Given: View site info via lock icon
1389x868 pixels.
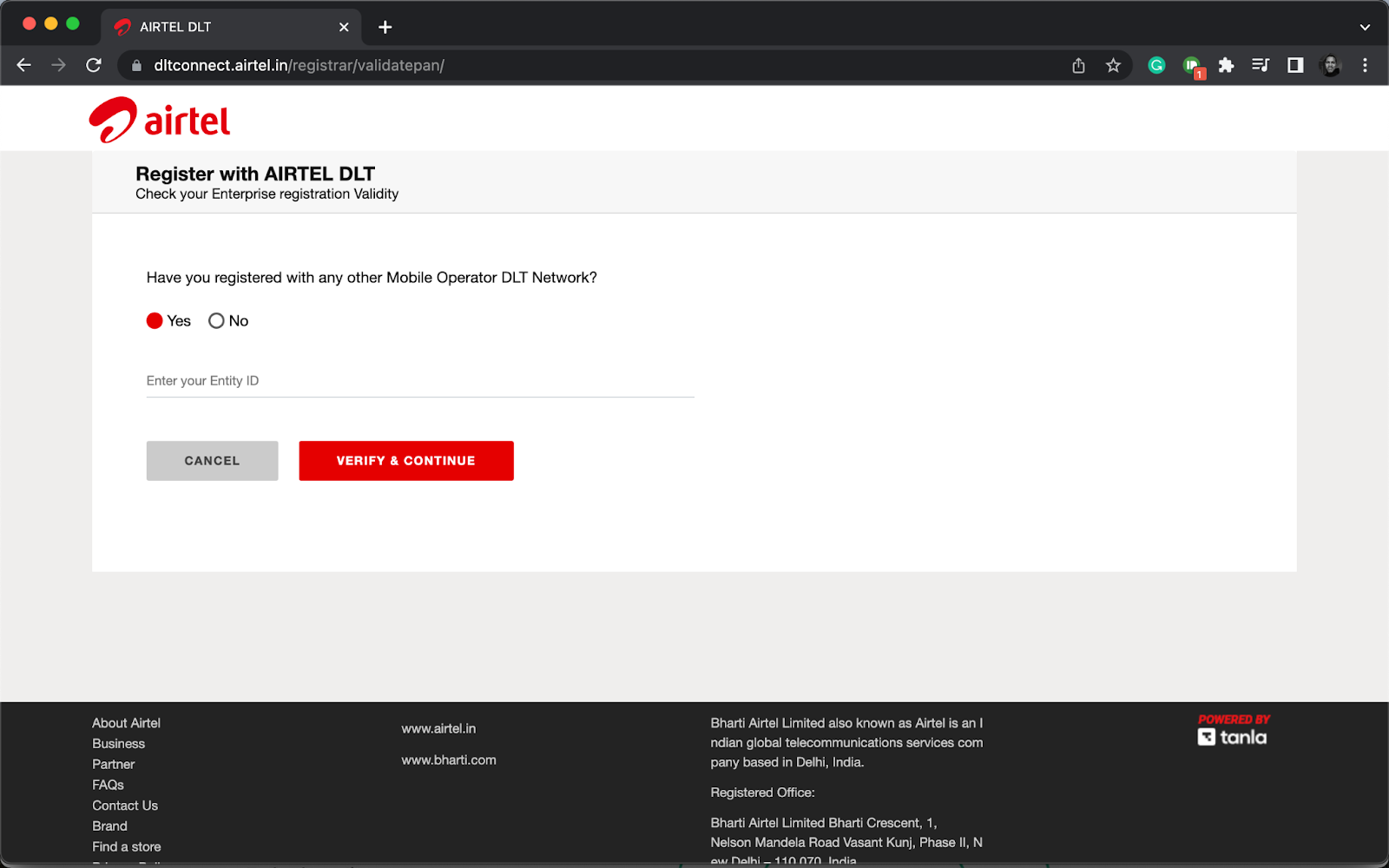Looking at the screenshot, I should pos(135,65).
